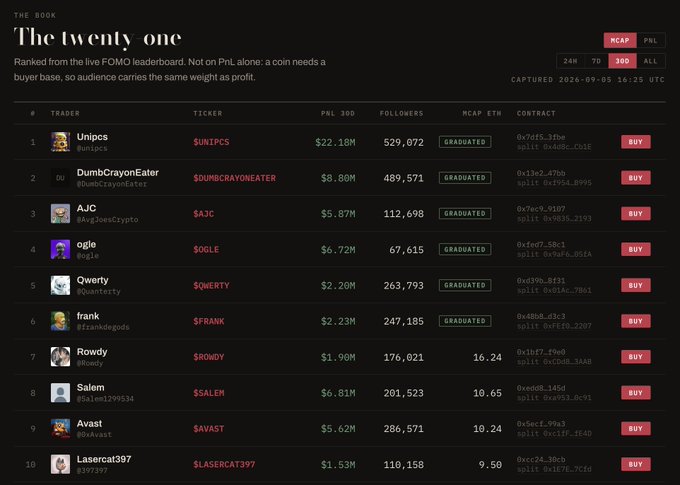This screenshot has width=680, height=485.
Task: Click contract address 0x7df5…3fbe
Action: coord(541,137)
